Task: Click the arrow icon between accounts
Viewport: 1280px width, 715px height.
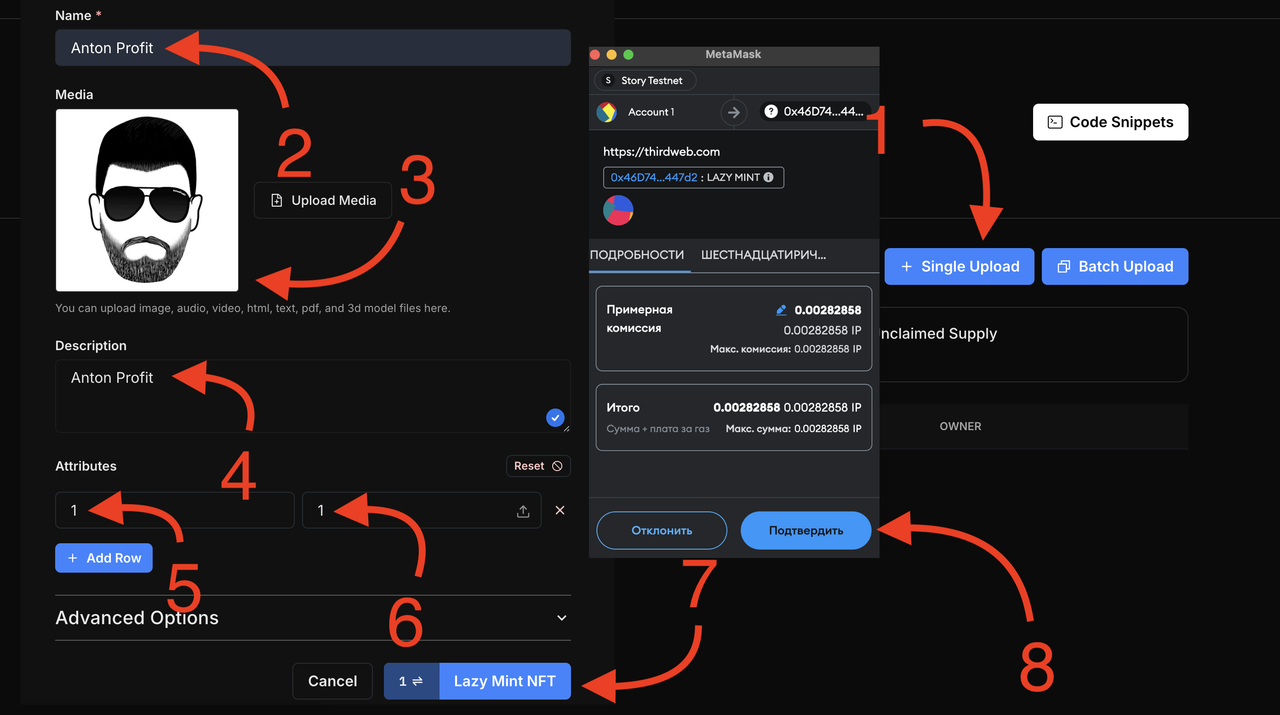Action: click(734, 112)
